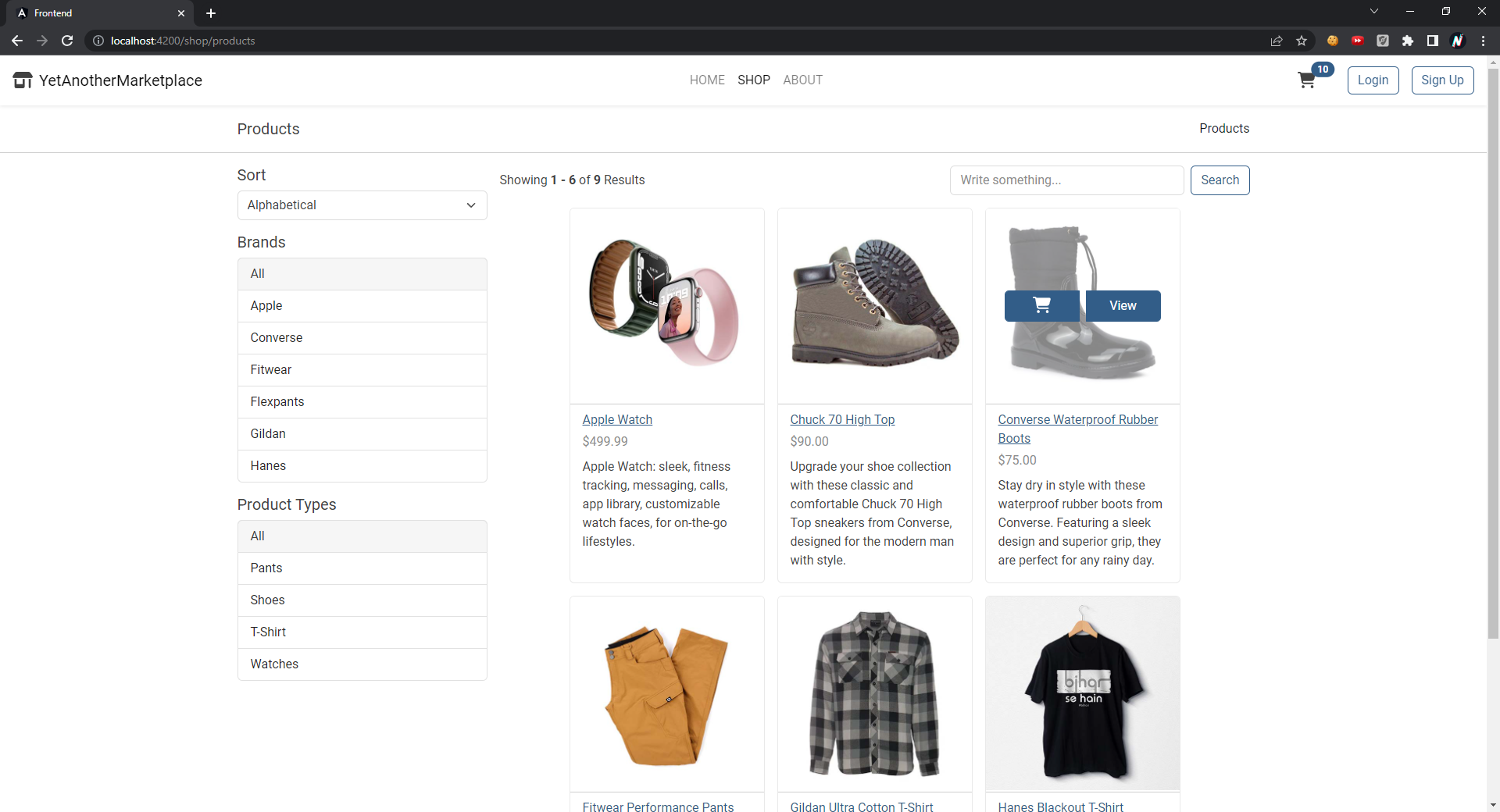
Task: Filter product type Watches
Action: click(362, 664)
